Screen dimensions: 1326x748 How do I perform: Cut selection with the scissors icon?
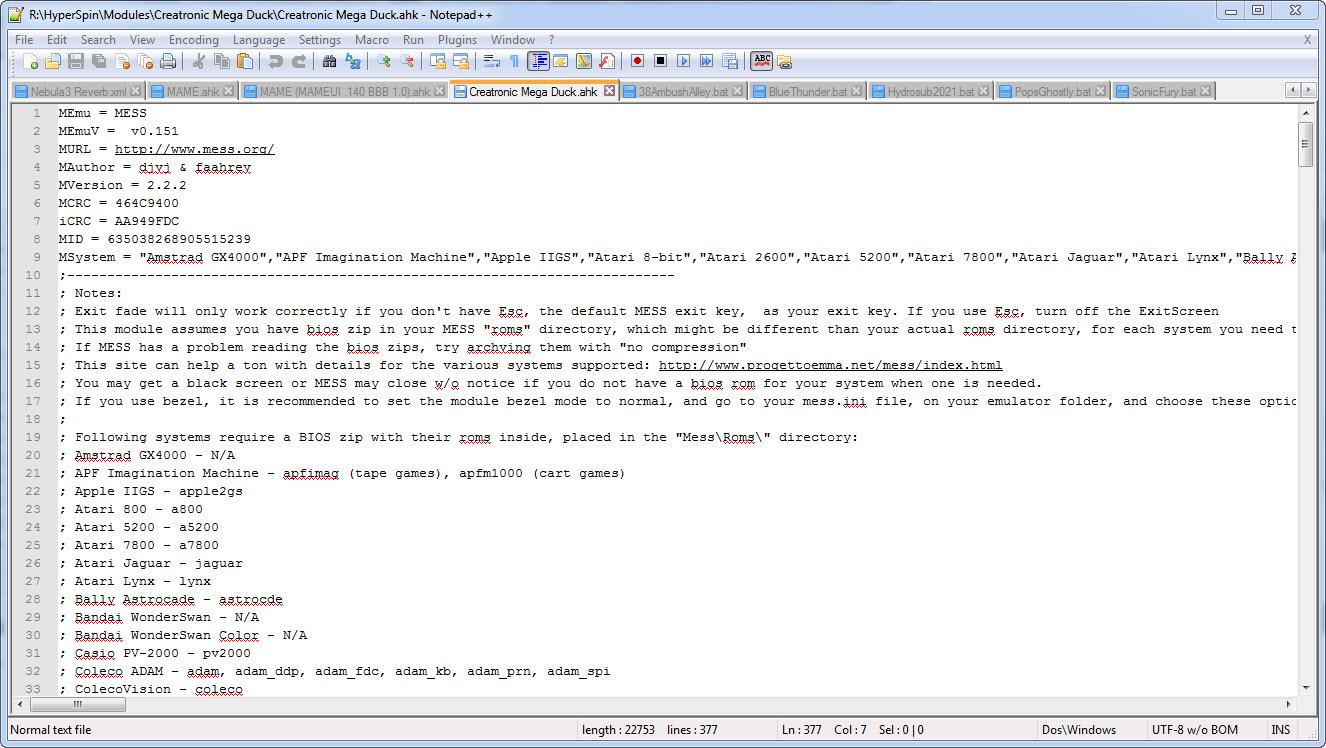(199, 61)
